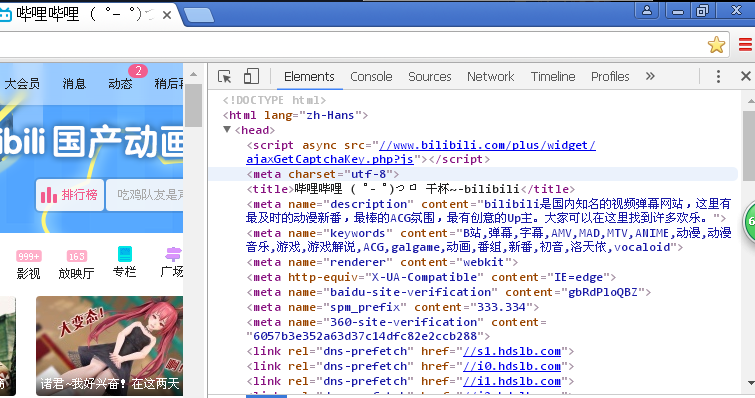Follow the ajaxGetCaptchaKey.php script link
Image resolution: width=755 pixels, height=398 pixels.
[x=421, y=152]
